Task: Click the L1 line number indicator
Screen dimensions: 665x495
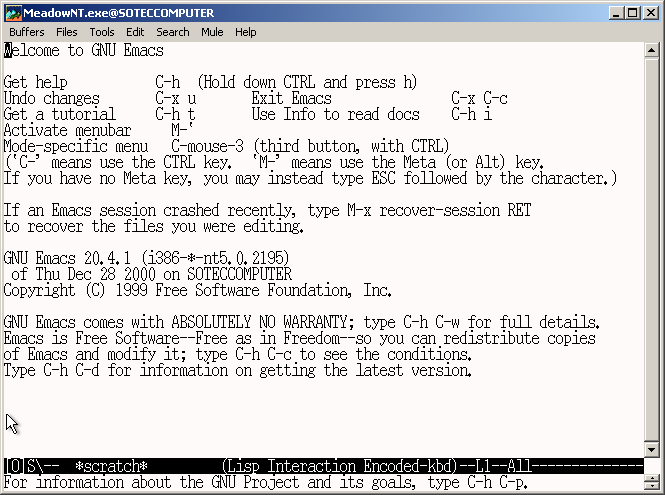Action: (x=483, y=466)
